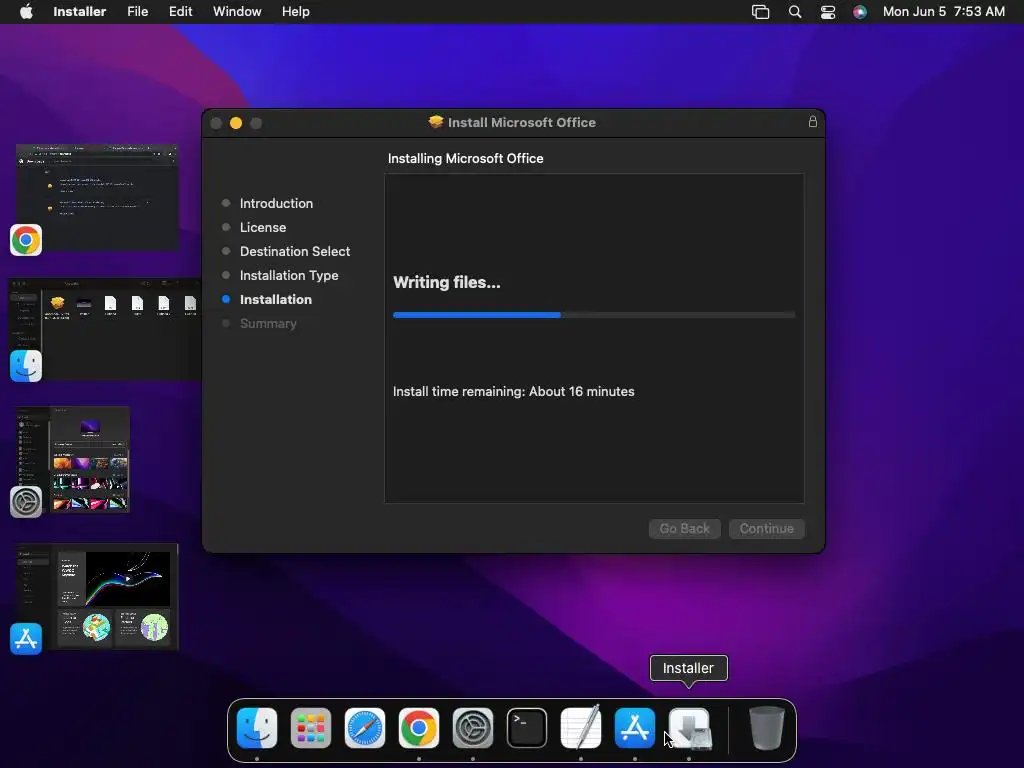Open the File menu

(137, 12)
